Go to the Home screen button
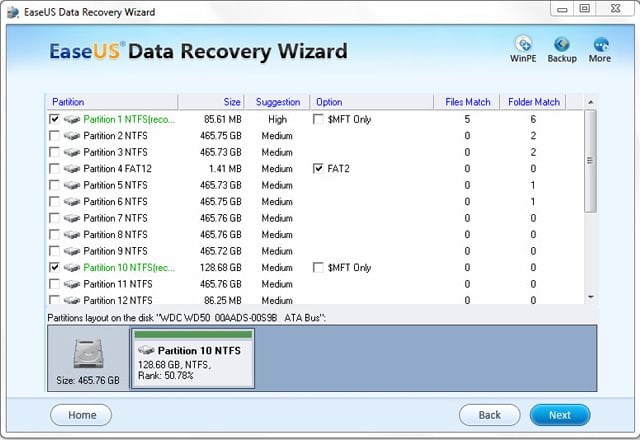 click(81, 415)
